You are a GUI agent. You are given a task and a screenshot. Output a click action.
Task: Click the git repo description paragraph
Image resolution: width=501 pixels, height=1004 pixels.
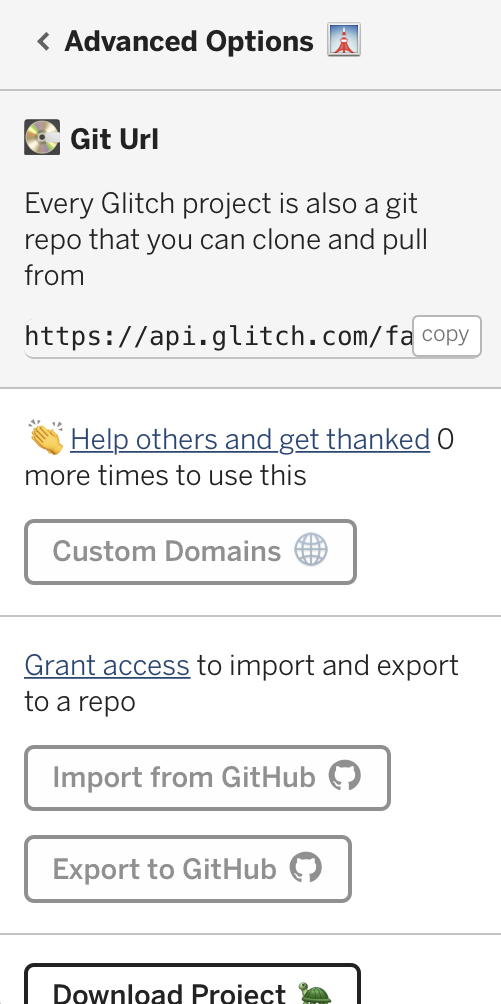[226, 239]
